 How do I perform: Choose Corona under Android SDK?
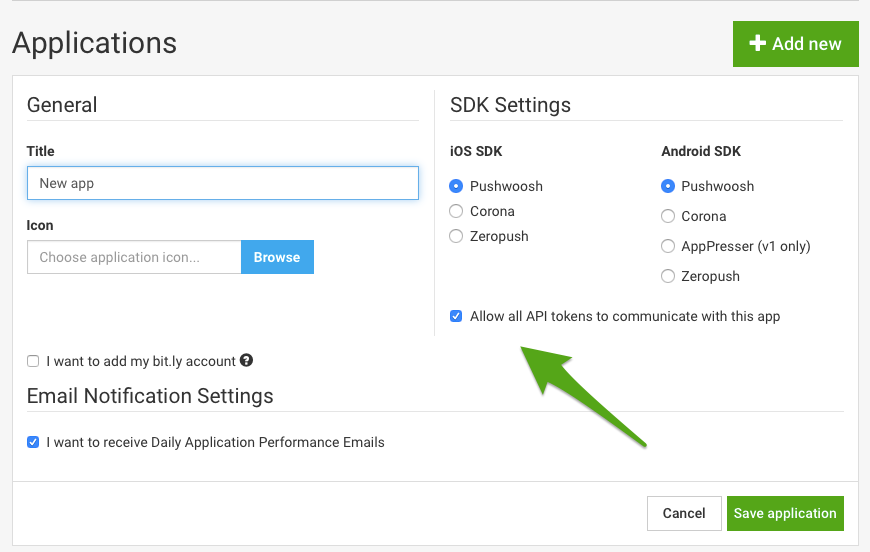667,216
